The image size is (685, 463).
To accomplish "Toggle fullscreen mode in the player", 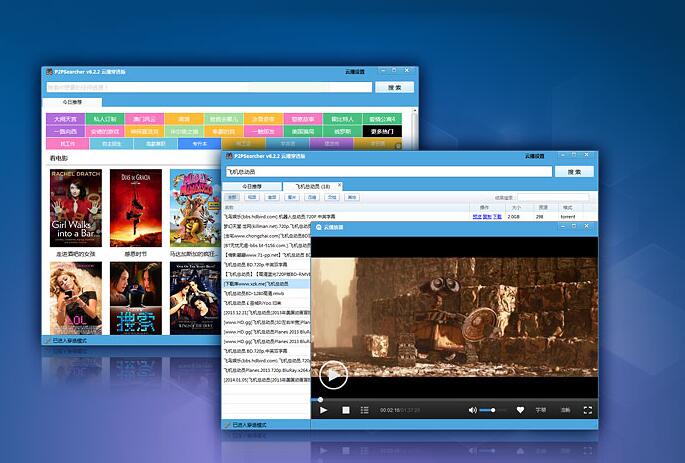I will click(587, 410).
